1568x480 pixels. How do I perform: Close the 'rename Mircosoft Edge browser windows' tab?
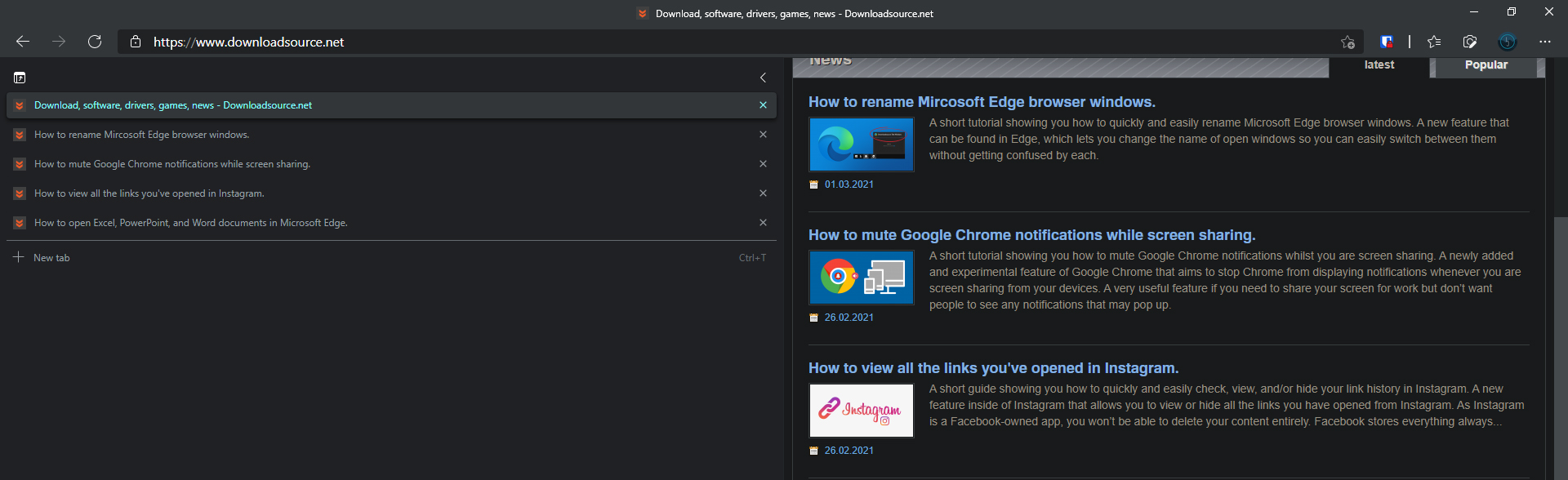click(x=763, y=135)
